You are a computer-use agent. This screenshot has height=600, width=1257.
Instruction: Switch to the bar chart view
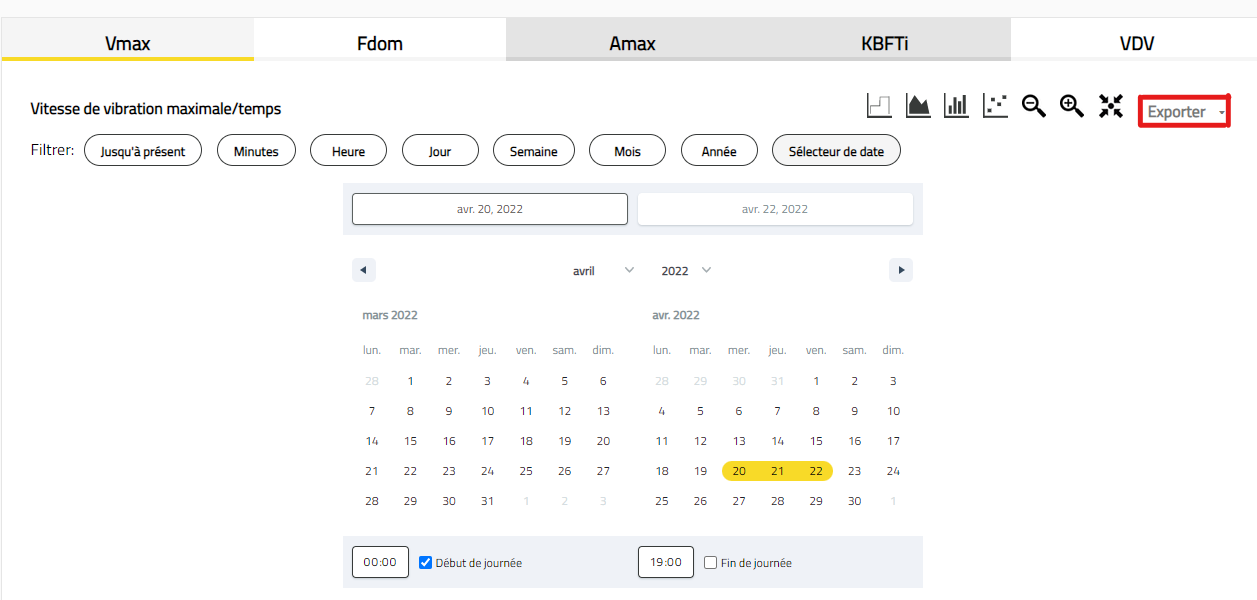click(956, 106)
